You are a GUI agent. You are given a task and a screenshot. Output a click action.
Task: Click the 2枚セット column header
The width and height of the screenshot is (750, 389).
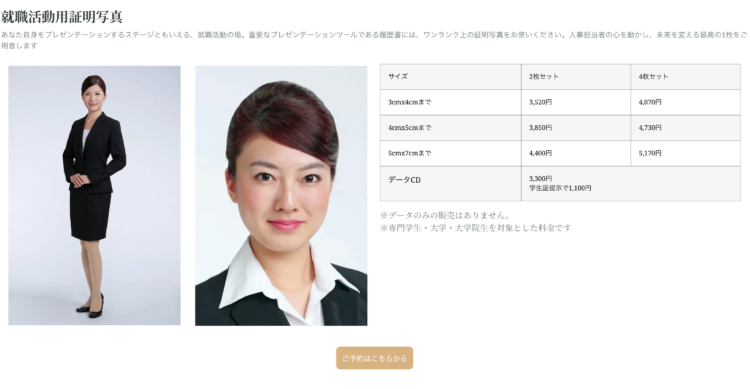tap(576, 77)
